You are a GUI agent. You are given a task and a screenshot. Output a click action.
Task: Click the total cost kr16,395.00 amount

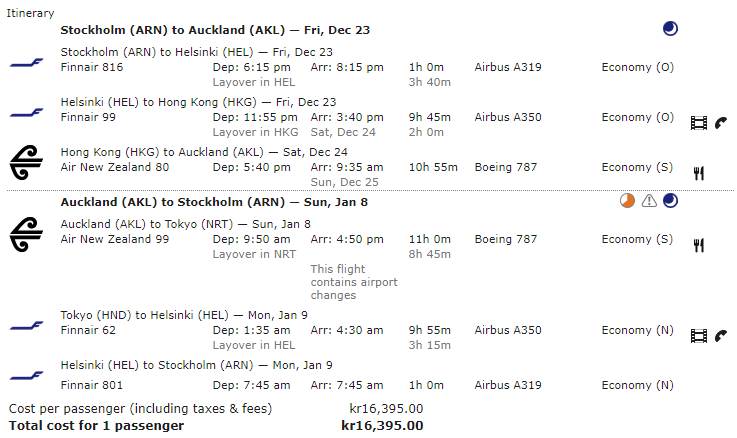382,425
